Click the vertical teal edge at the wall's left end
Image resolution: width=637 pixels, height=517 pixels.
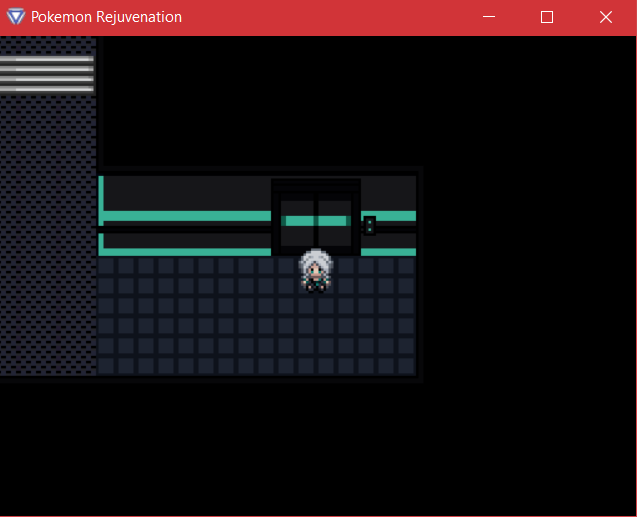[101, 198]
